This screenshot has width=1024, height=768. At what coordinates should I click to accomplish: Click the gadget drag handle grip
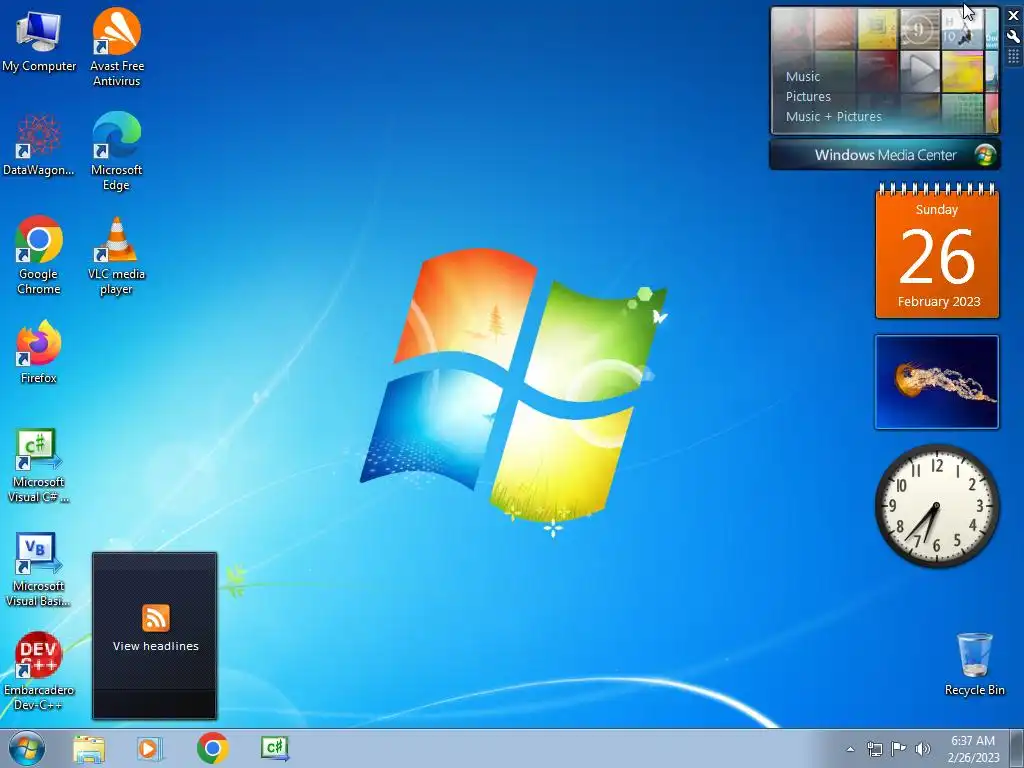1014,57
